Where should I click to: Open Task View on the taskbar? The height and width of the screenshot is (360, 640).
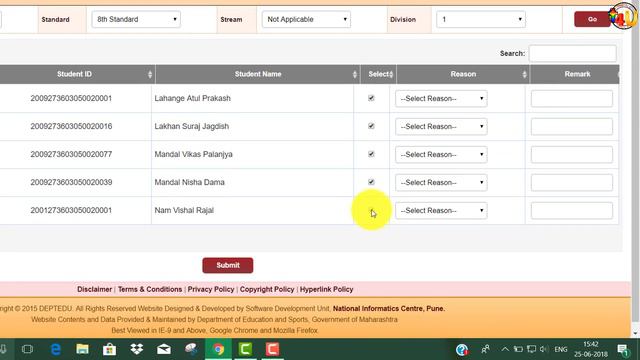pyautogui.click(x=27, y=349)
